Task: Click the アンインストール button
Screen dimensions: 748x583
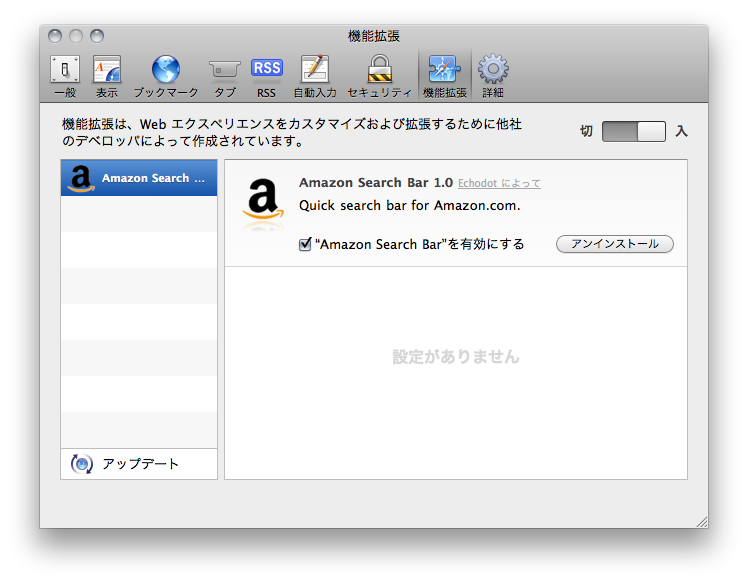Action: pyautogui.click(x=615, y=244)
